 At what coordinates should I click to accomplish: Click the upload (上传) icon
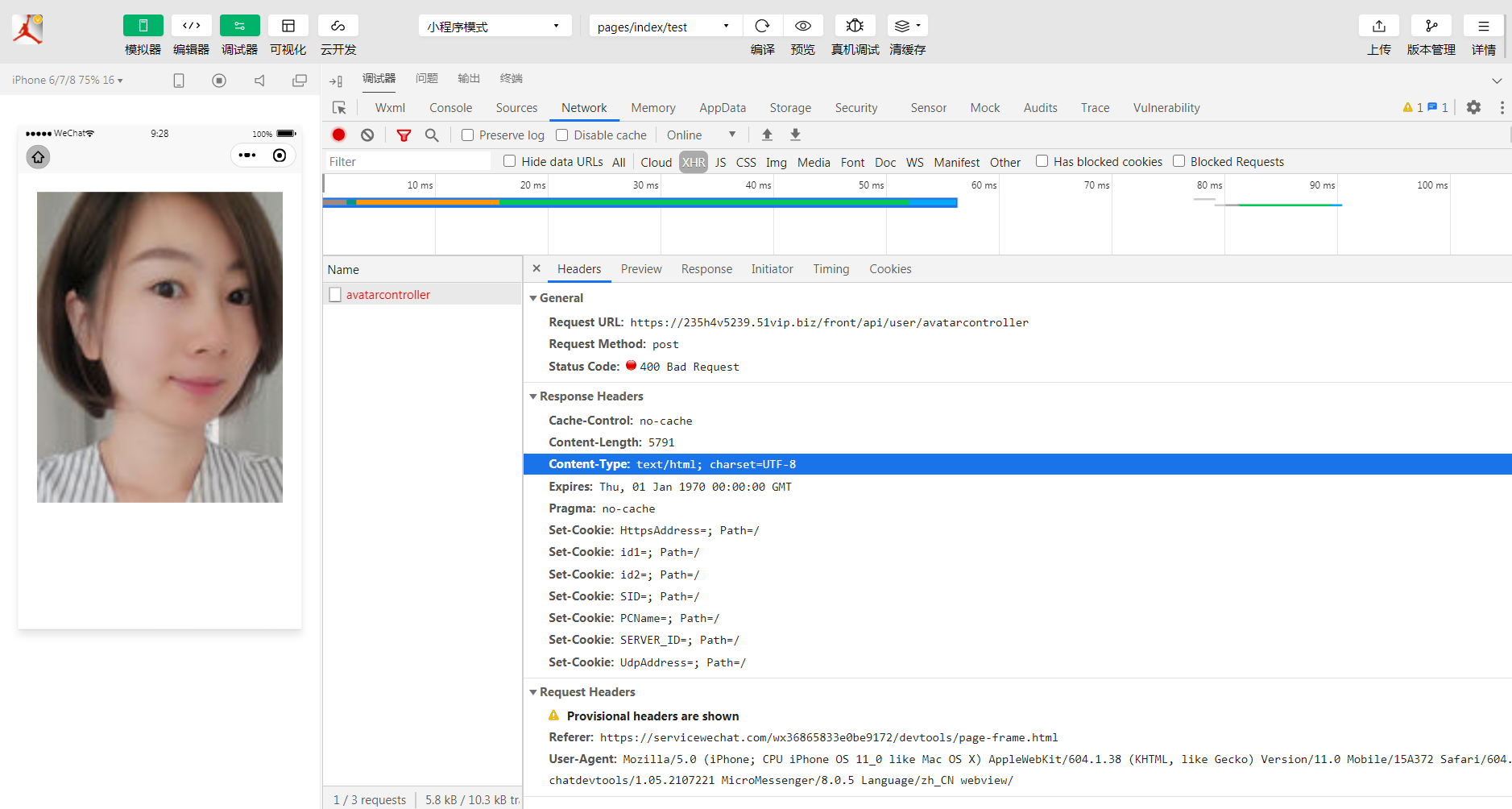pyautogui.click(x=1378, y=26)
